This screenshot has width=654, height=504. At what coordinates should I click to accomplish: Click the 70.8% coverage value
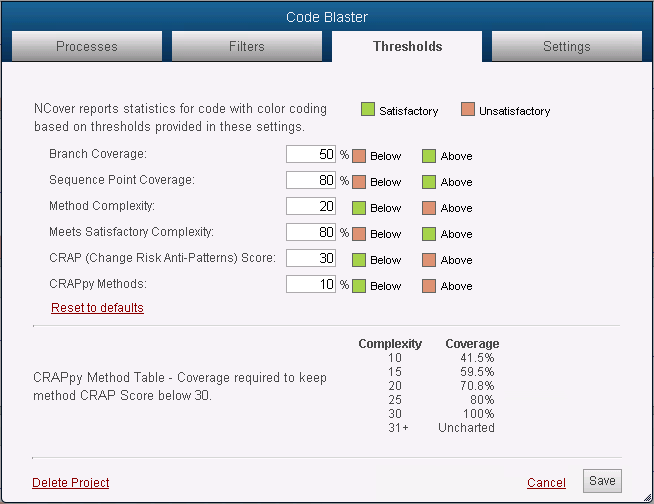[x=477, y=386]
